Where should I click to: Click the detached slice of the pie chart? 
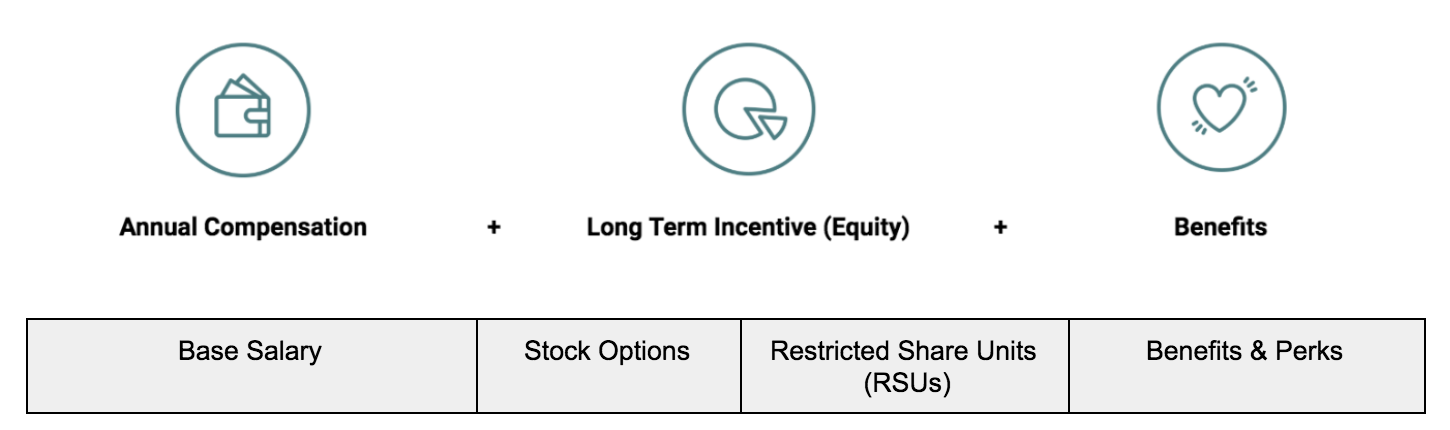772,125
